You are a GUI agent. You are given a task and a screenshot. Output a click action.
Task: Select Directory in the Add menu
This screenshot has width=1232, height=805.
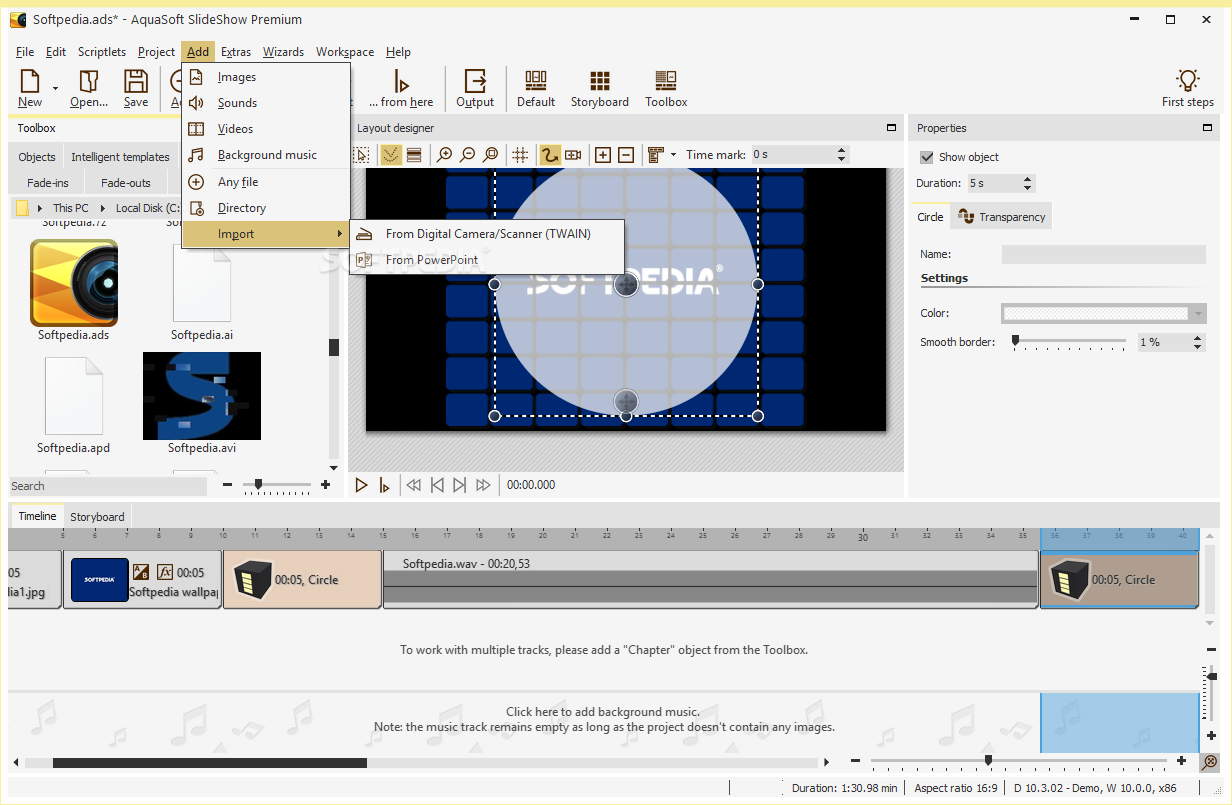coord(266,208)
